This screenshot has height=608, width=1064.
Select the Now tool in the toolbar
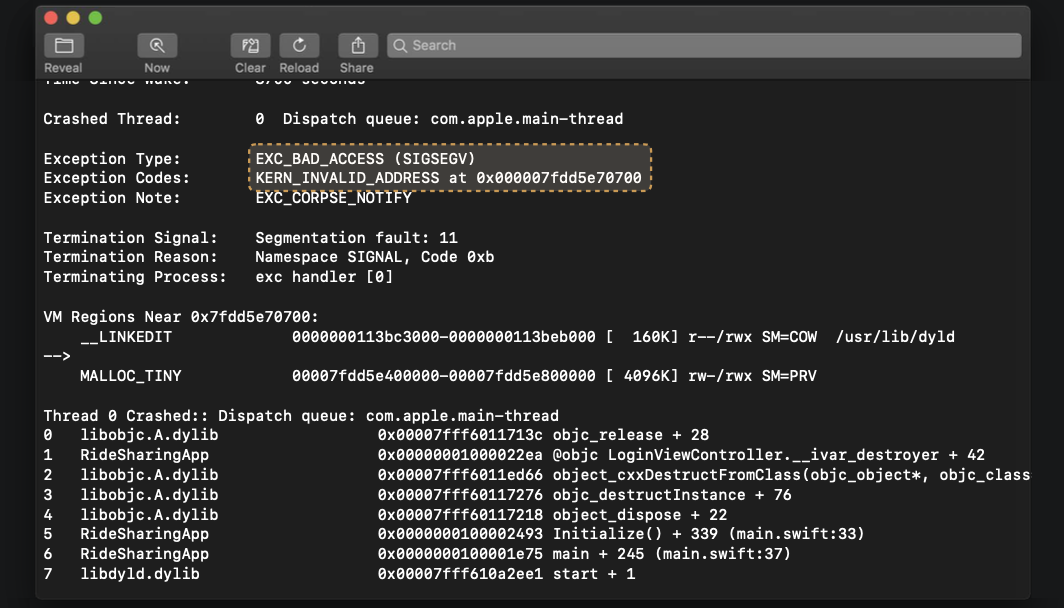[157, 45]
